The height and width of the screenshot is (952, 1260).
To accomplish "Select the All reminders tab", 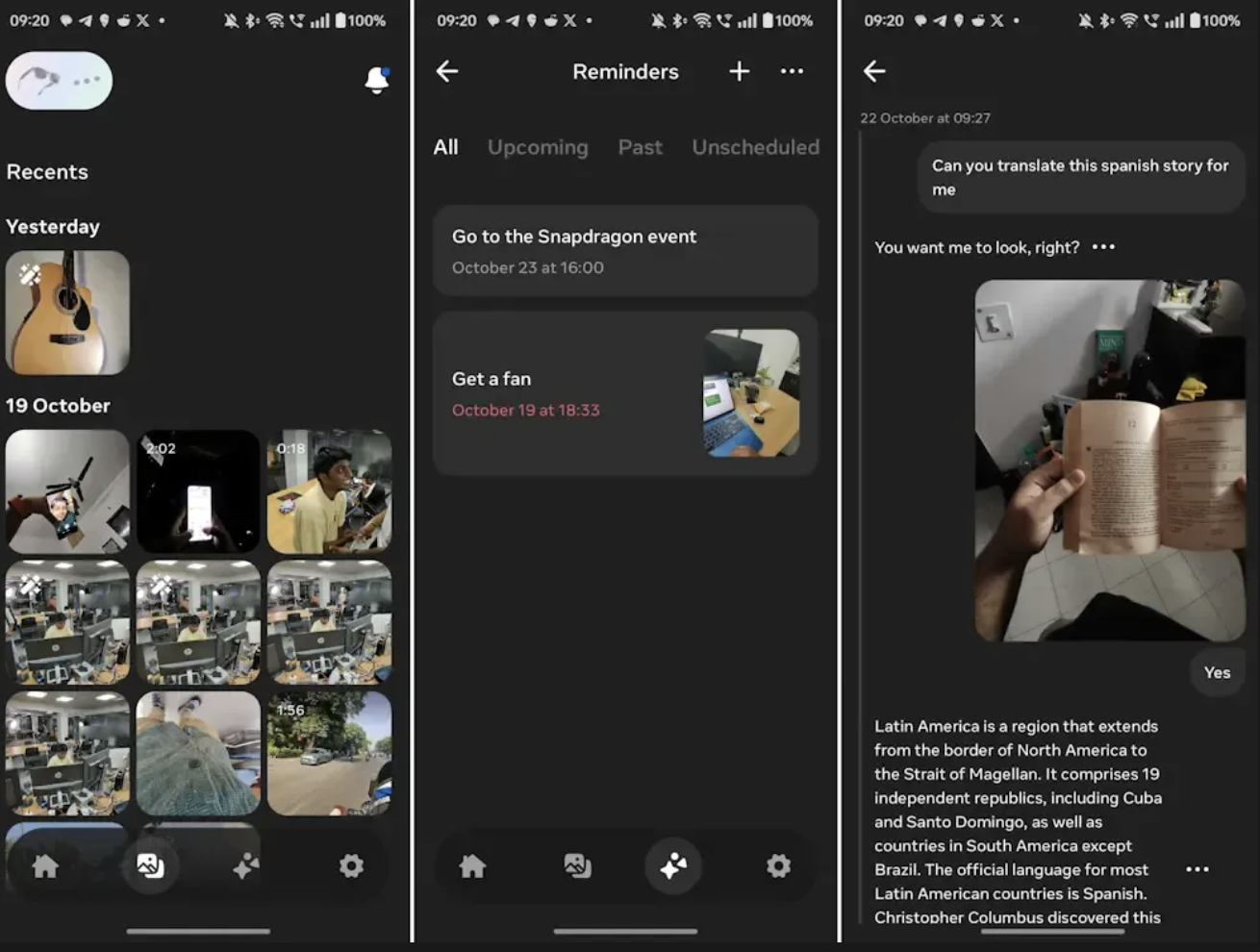I will tap(445, 147).
